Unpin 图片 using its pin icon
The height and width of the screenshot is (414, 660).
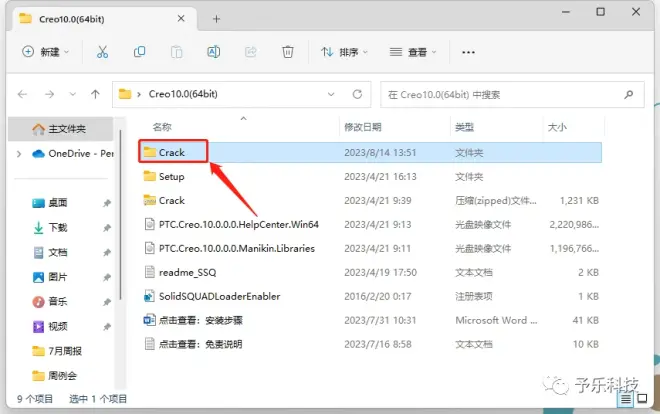pyautogui.click(x=107, y=278)
